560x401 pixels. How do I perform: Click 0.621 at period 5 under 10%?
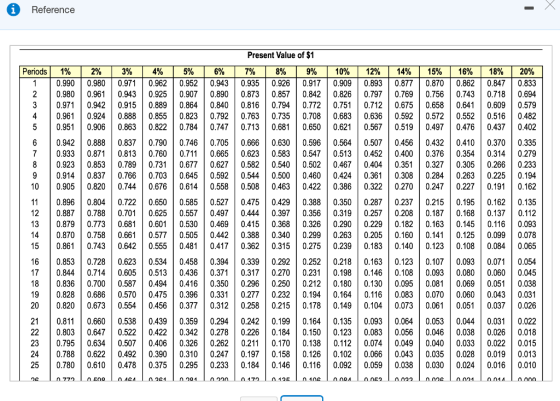[342, 127]
